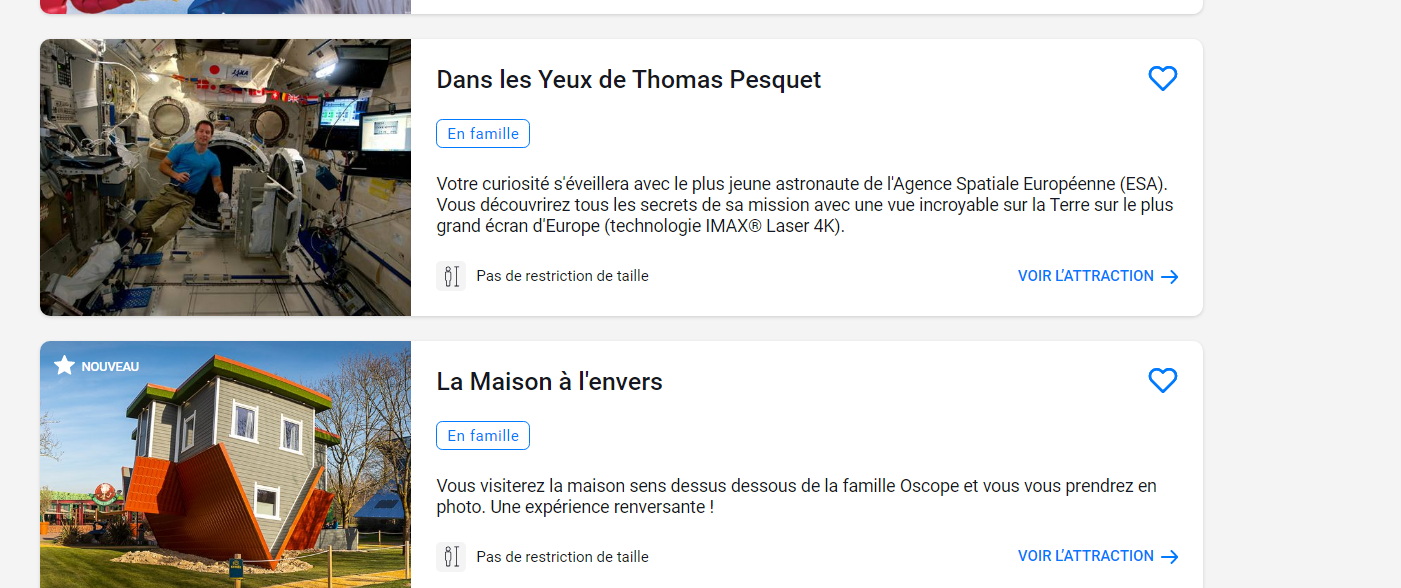Select En famille tag on Maison à l'envers card
Image resolution: width=1401 pixels, height=588 pixels.
[483, 436]
